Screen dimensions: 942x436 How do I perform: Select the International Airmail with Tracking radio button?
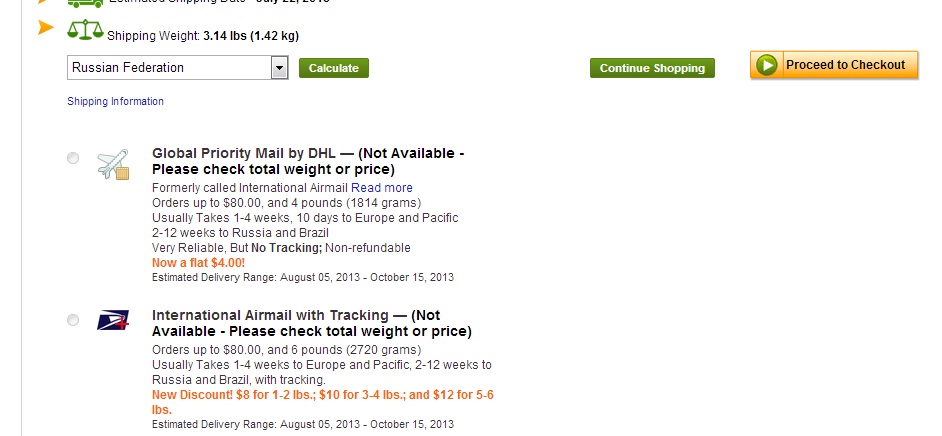pyautogui.click(x=73, y=320)
